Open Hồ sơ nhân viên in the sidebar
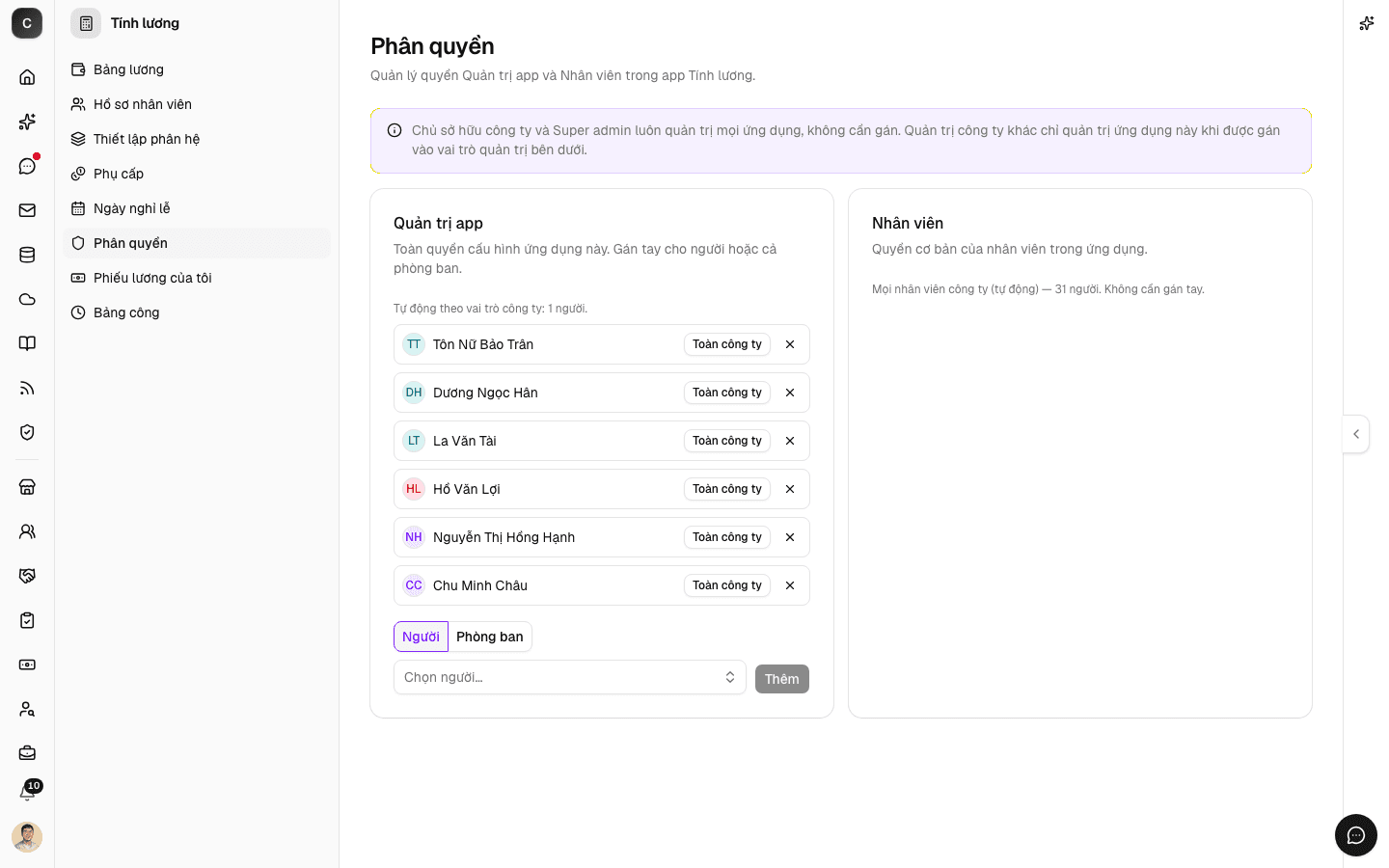Image resolution: width=1389 pixels, height=868 pixels. [197, 104]
